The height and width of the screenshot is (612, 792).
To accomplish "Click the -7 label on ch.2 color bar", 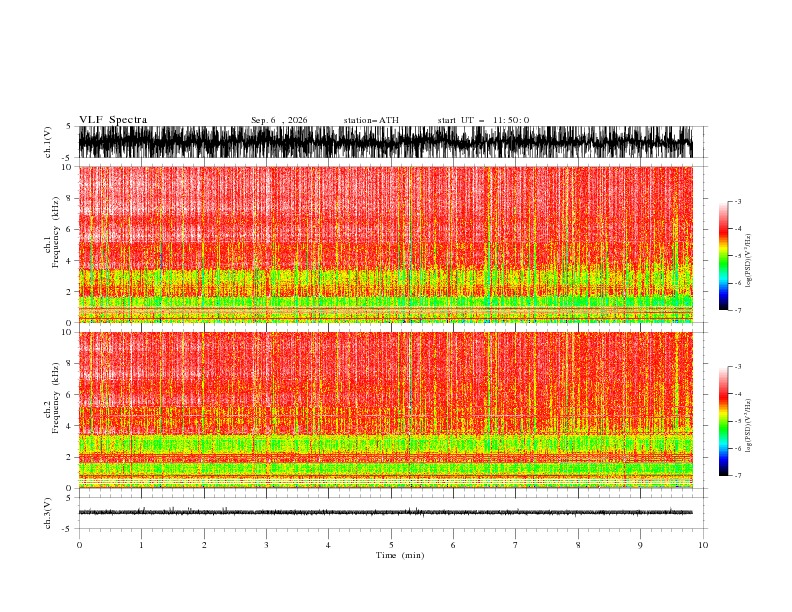I will coord(738,476).
